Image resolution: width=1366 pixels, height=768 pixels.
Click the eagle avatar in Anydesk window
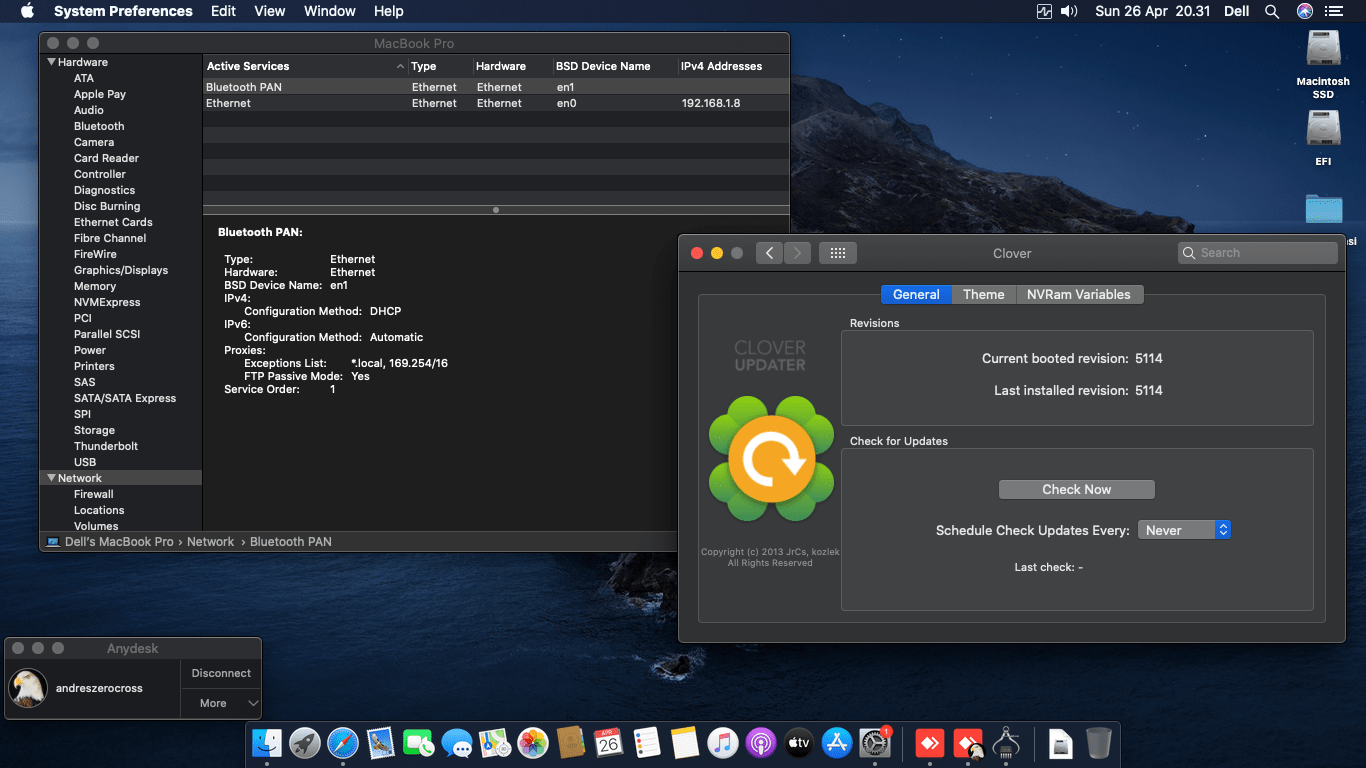click(28, 688)
